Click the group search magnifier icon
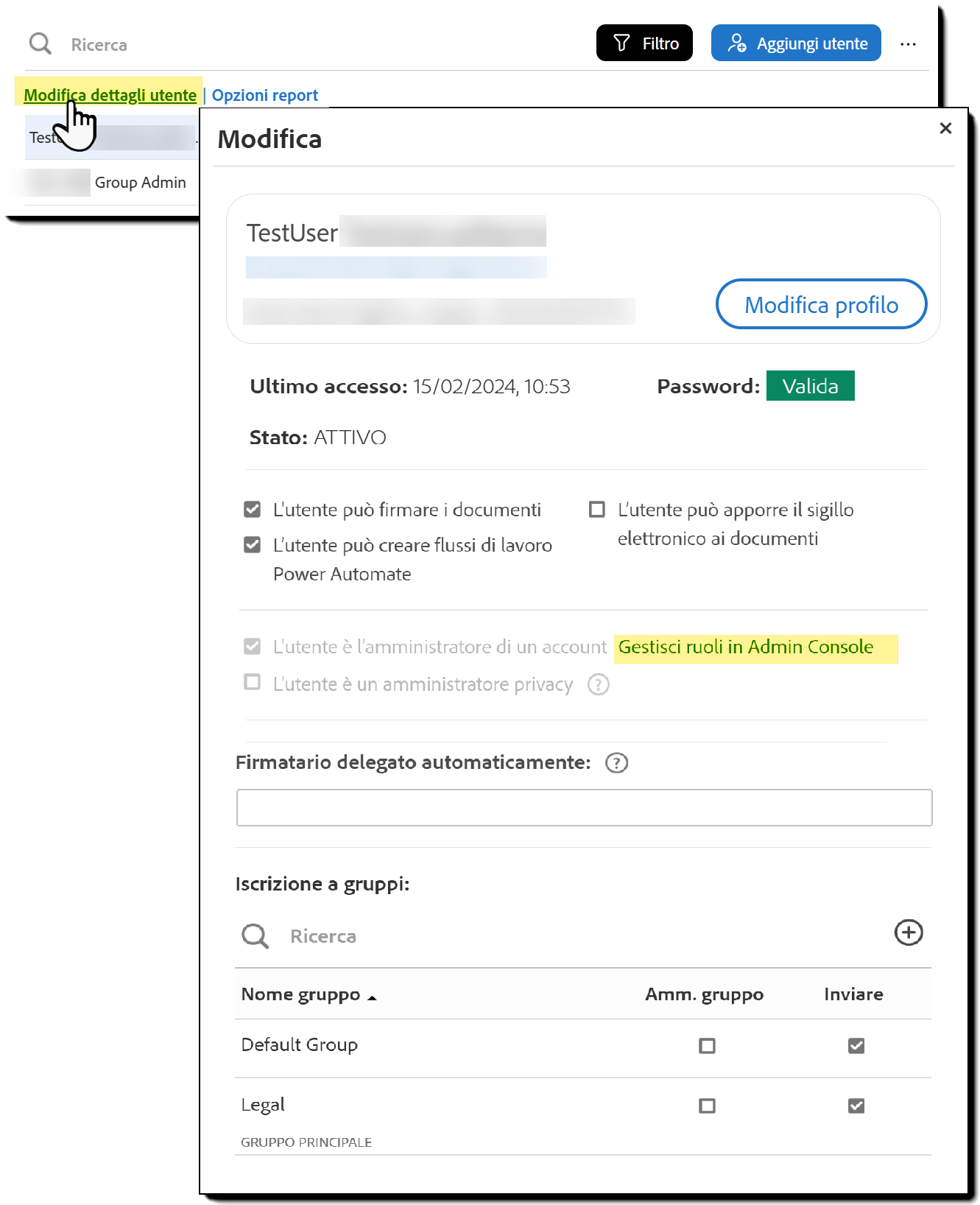 pos(255,936)
